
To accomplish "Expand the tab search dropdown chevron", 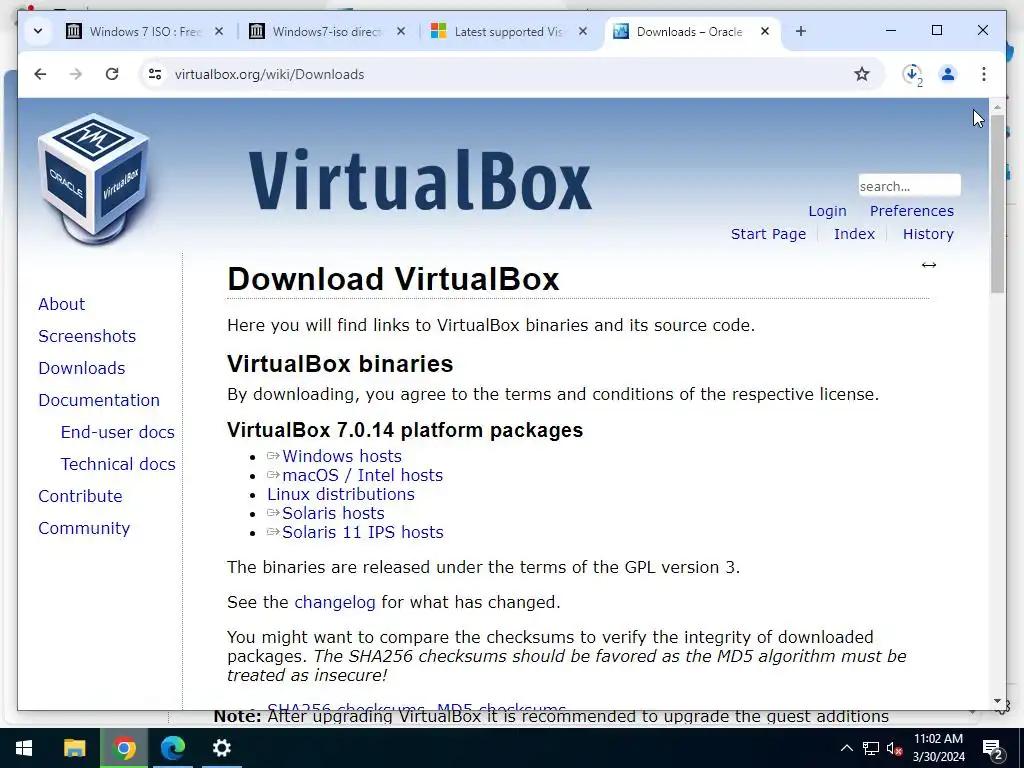I will click(38, 31).
